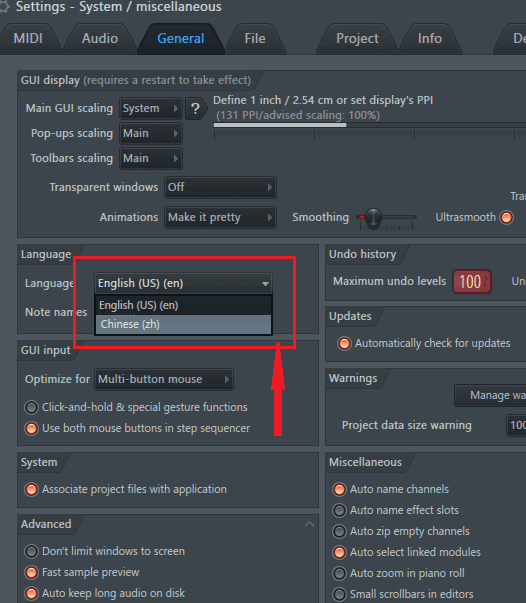Open the Info tab
The width and height of the screenshot is (526, 603).
429,38
